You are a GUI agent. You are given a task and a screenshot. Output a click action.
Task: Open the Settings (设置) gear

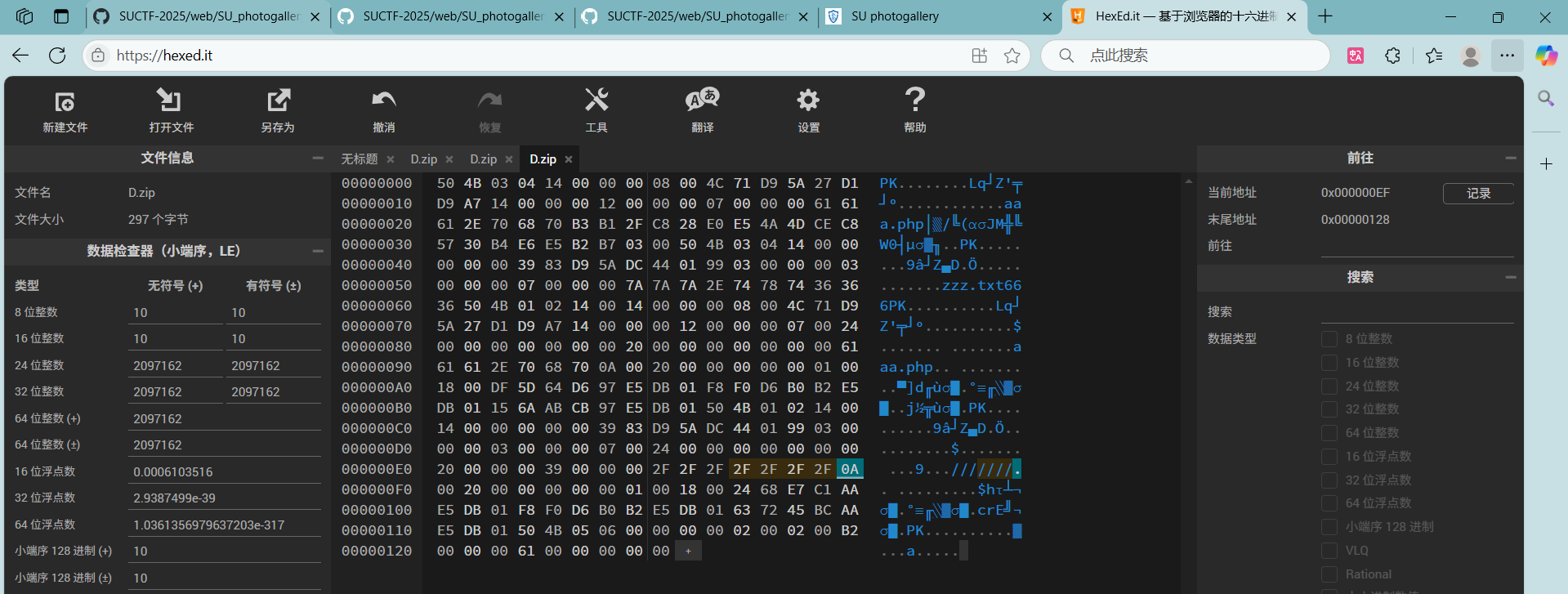[808, 100]
